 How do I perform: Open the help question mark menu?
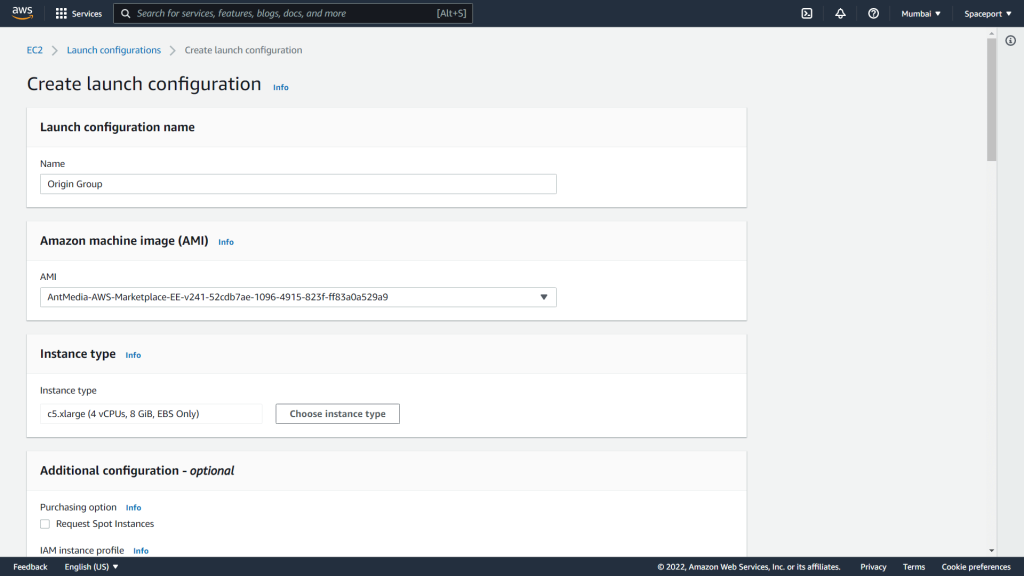click(873, 13)
